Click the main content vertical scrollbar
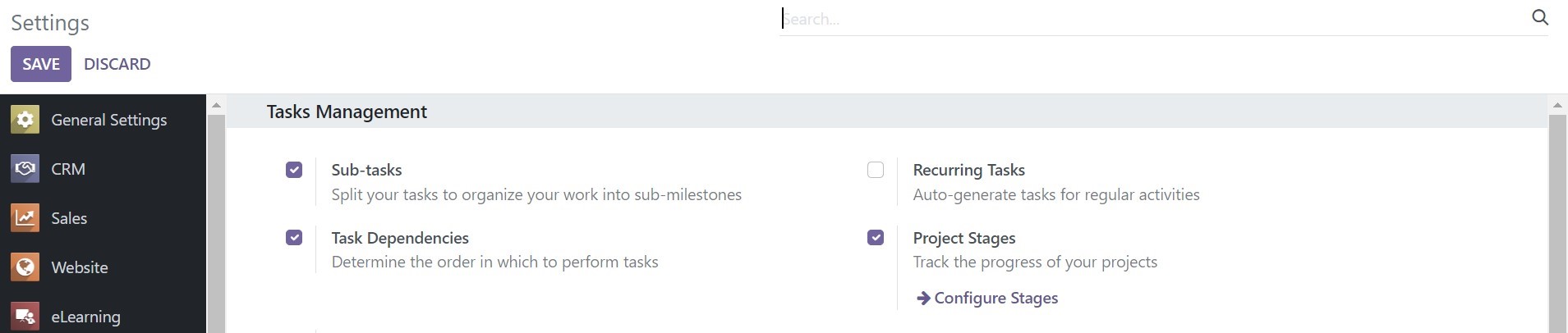Viewport: 1568px width, 333px height. tap(1557, 223)
